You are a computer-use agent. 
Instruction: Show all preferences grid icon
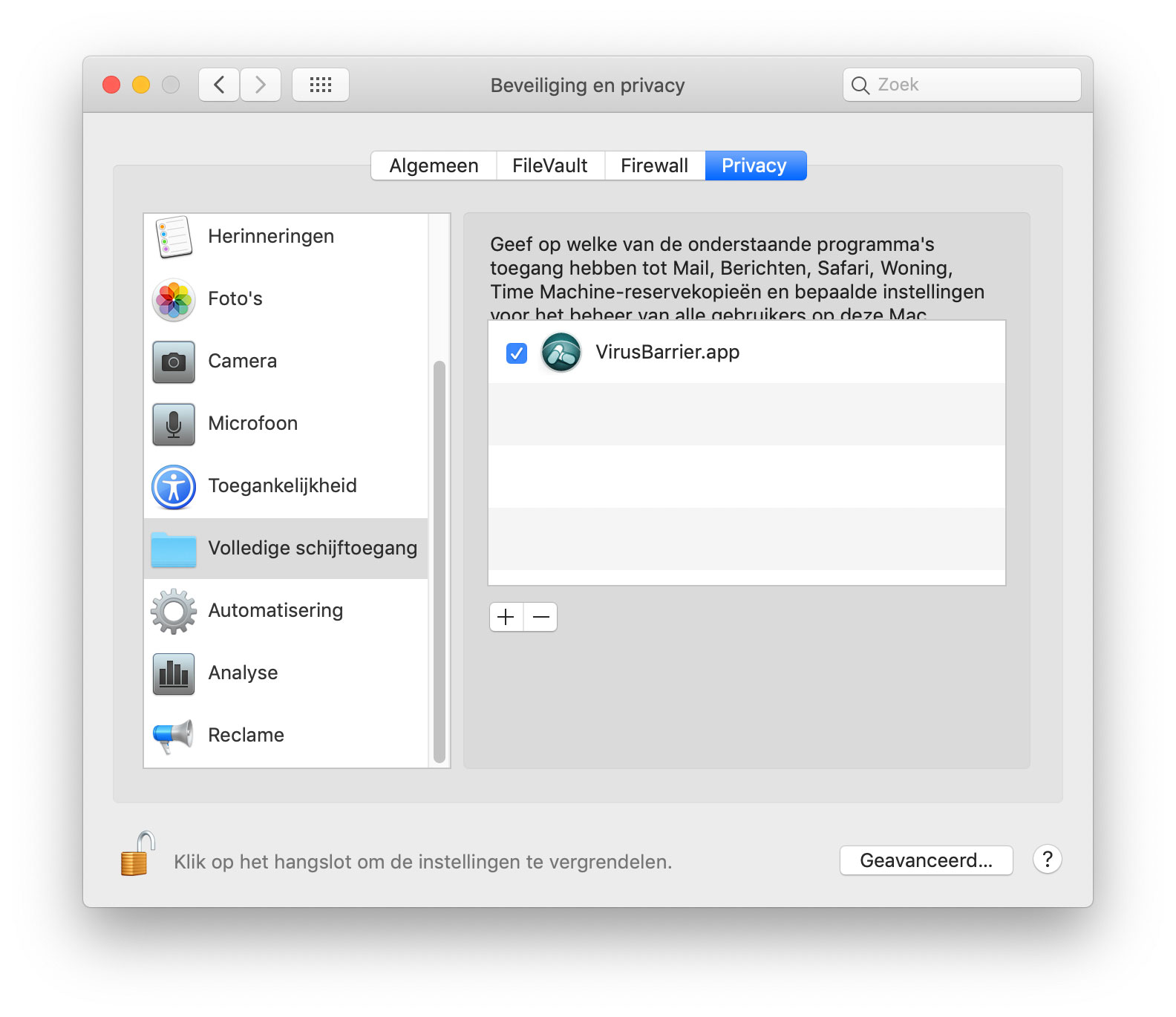321,85
